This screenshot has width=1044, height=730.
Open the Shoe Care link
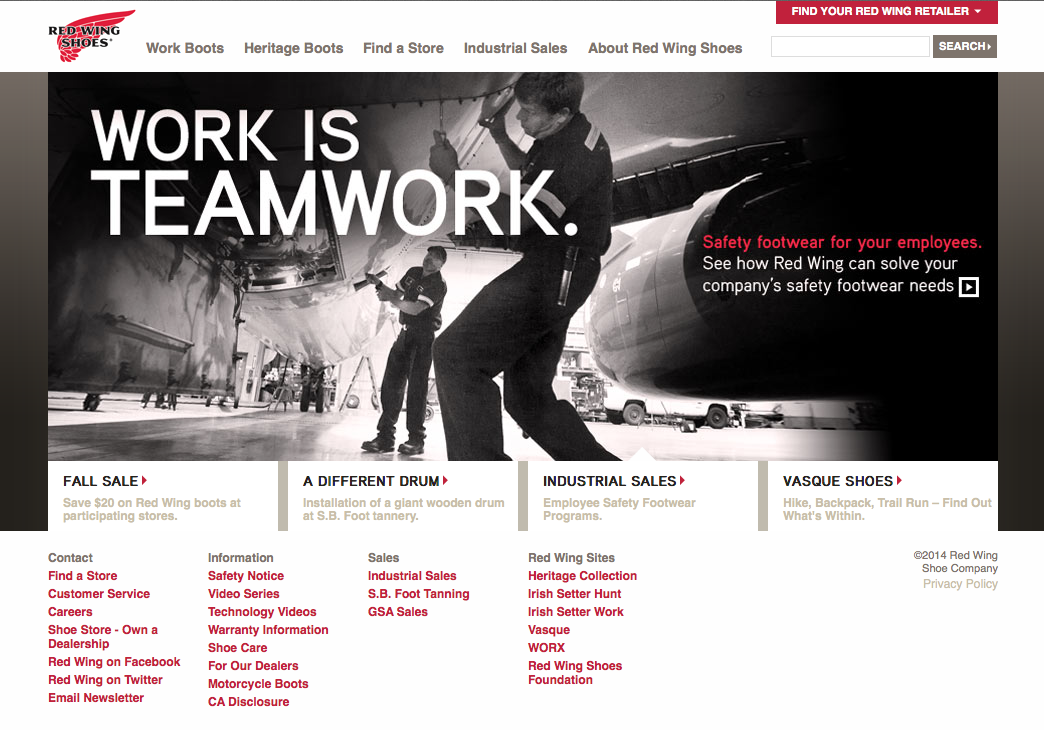click(238, 648)
